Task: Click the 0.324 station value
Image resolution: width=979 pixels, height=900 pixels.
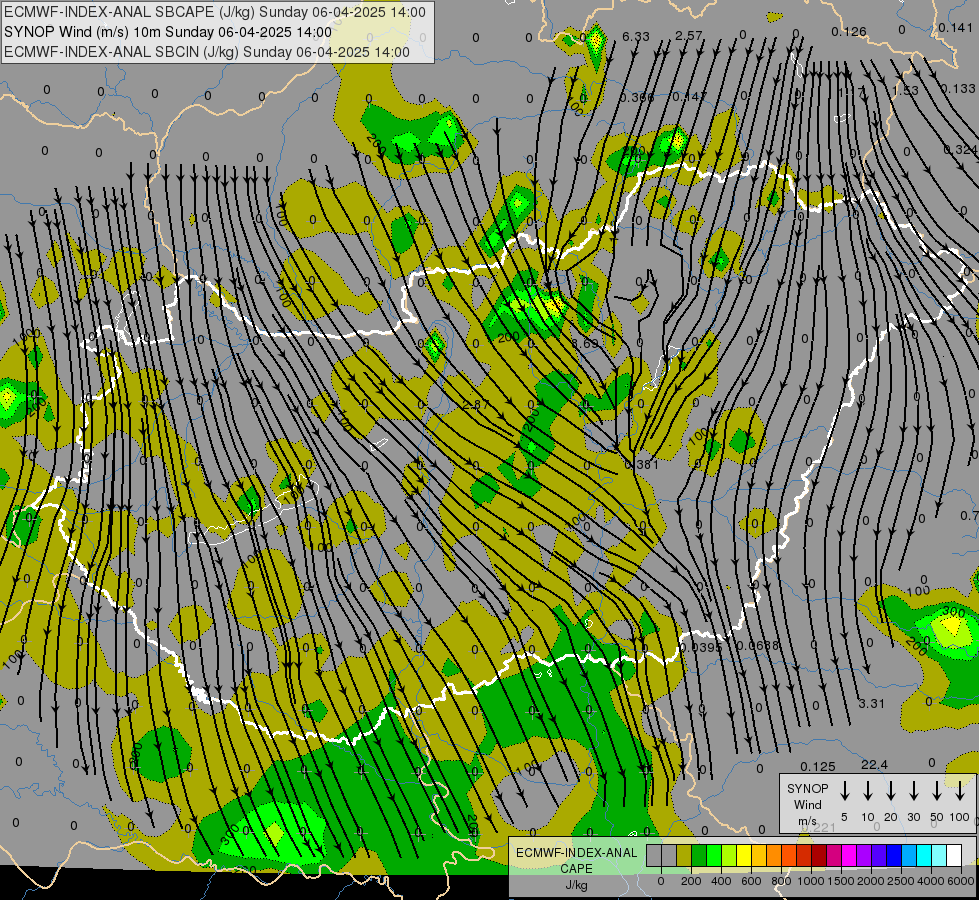Action: point(960,150)
